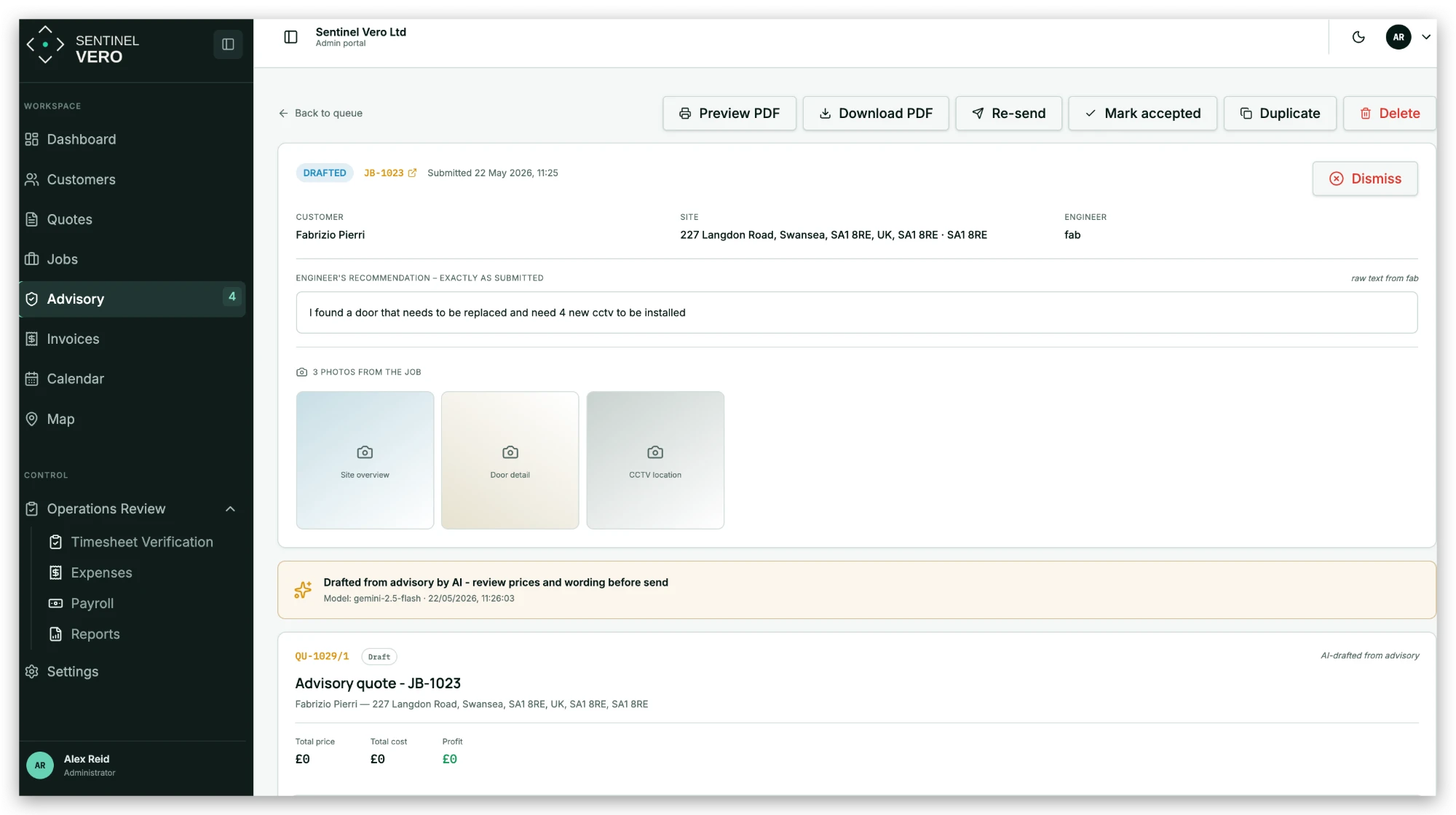Open CCTV location photo thumbnail
Viewport: 1456px width, 815px height.
pyautogui.click(x=655, y=460)
